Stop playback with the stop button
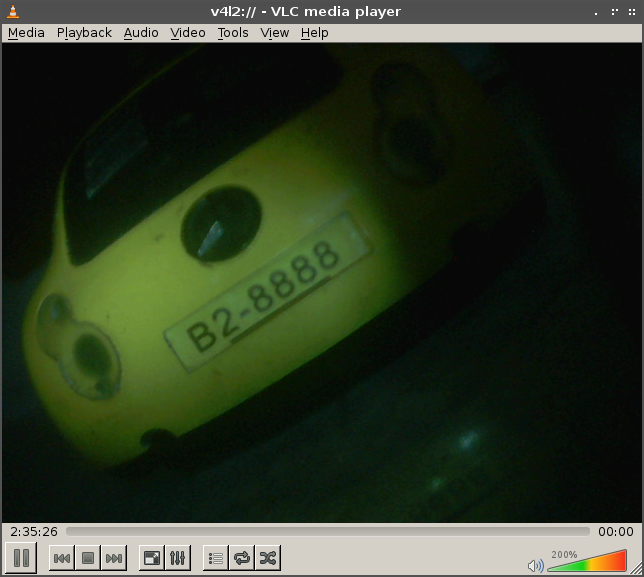644x577 pixels. coord(88,558)
